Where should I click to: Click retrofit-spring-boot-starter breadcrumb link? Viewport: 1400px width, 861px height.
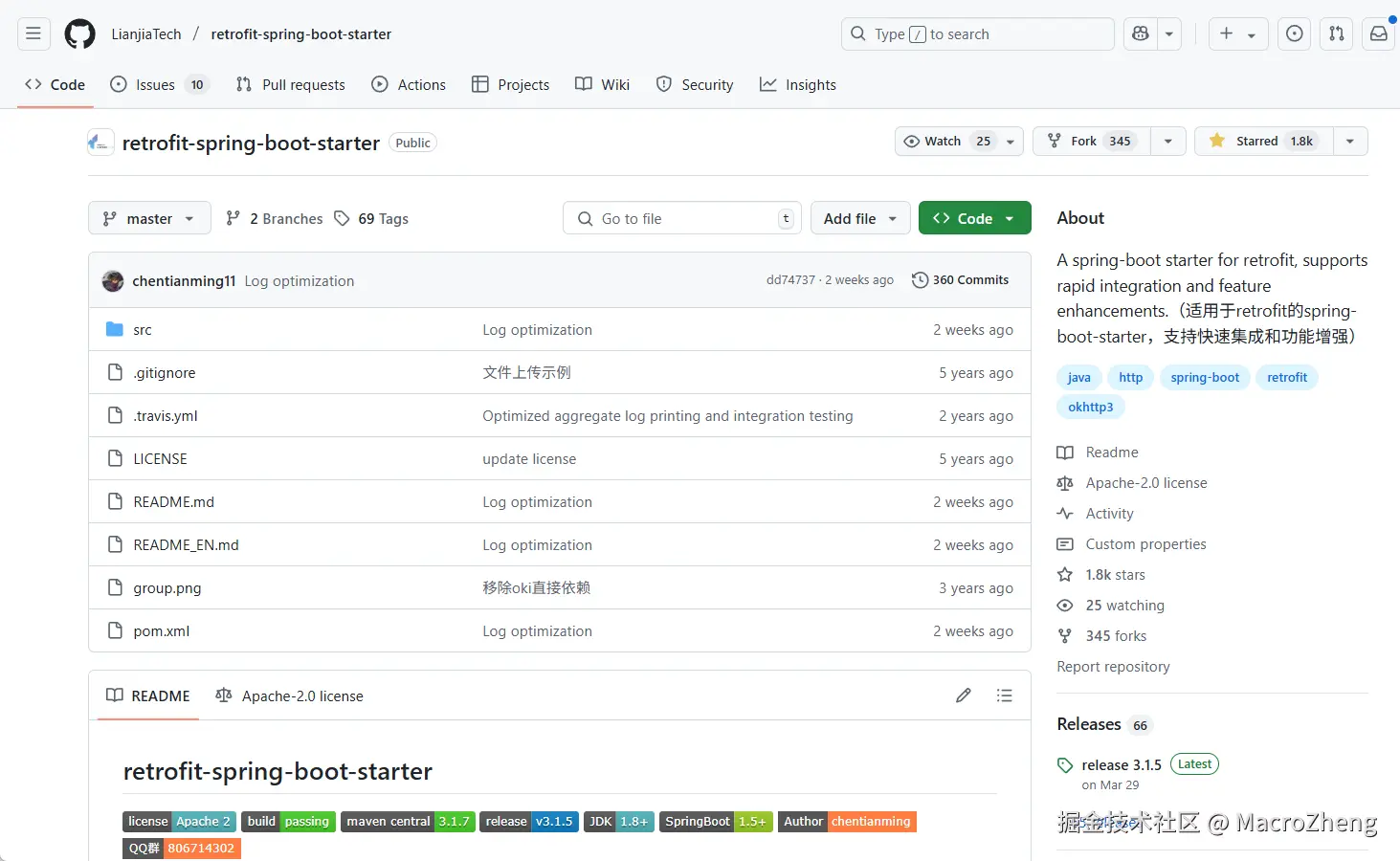pyautogui.click(x=301, y=33)
